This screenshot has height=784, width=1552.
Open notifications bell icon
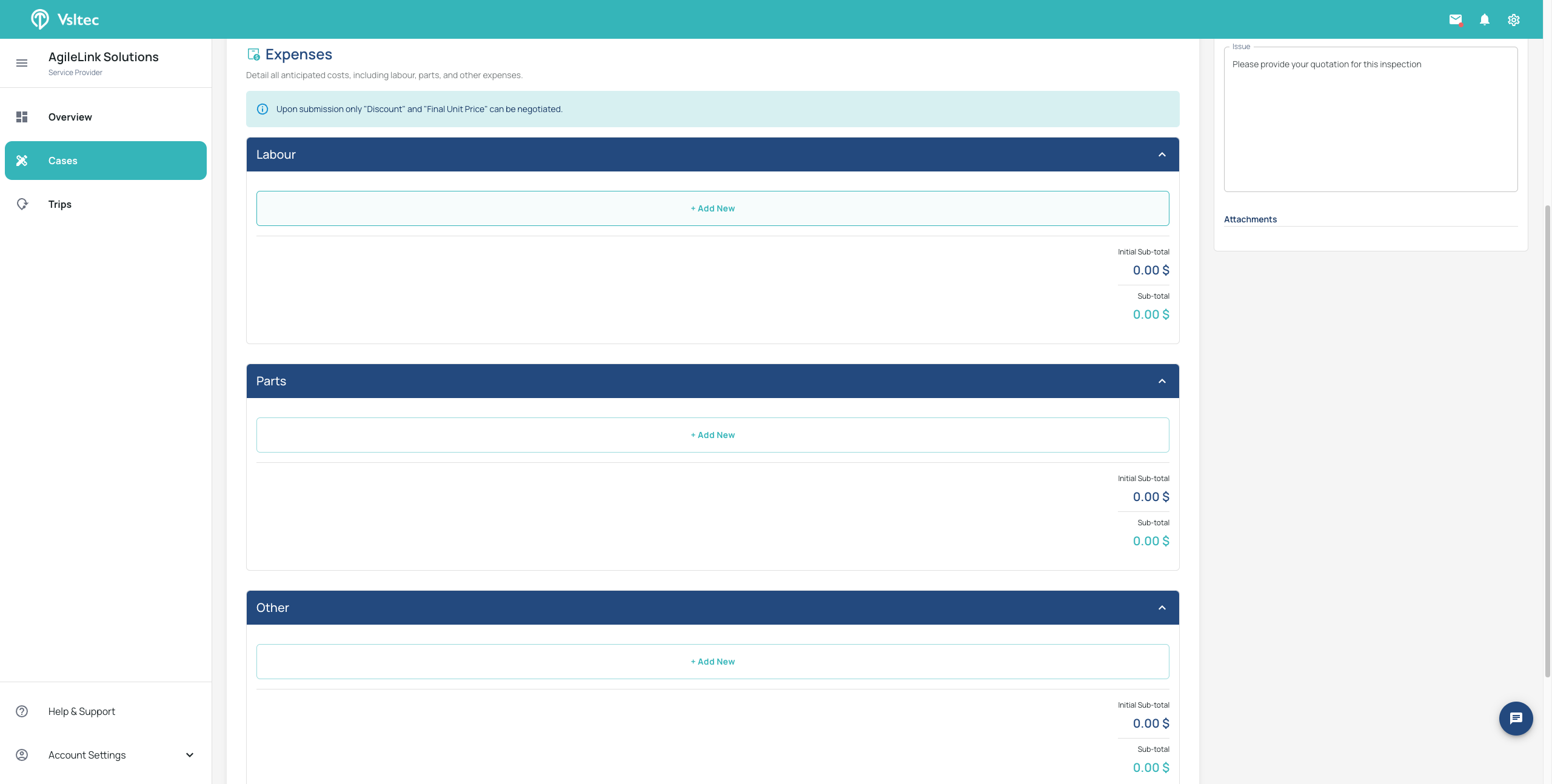[x=1484, y=19]
